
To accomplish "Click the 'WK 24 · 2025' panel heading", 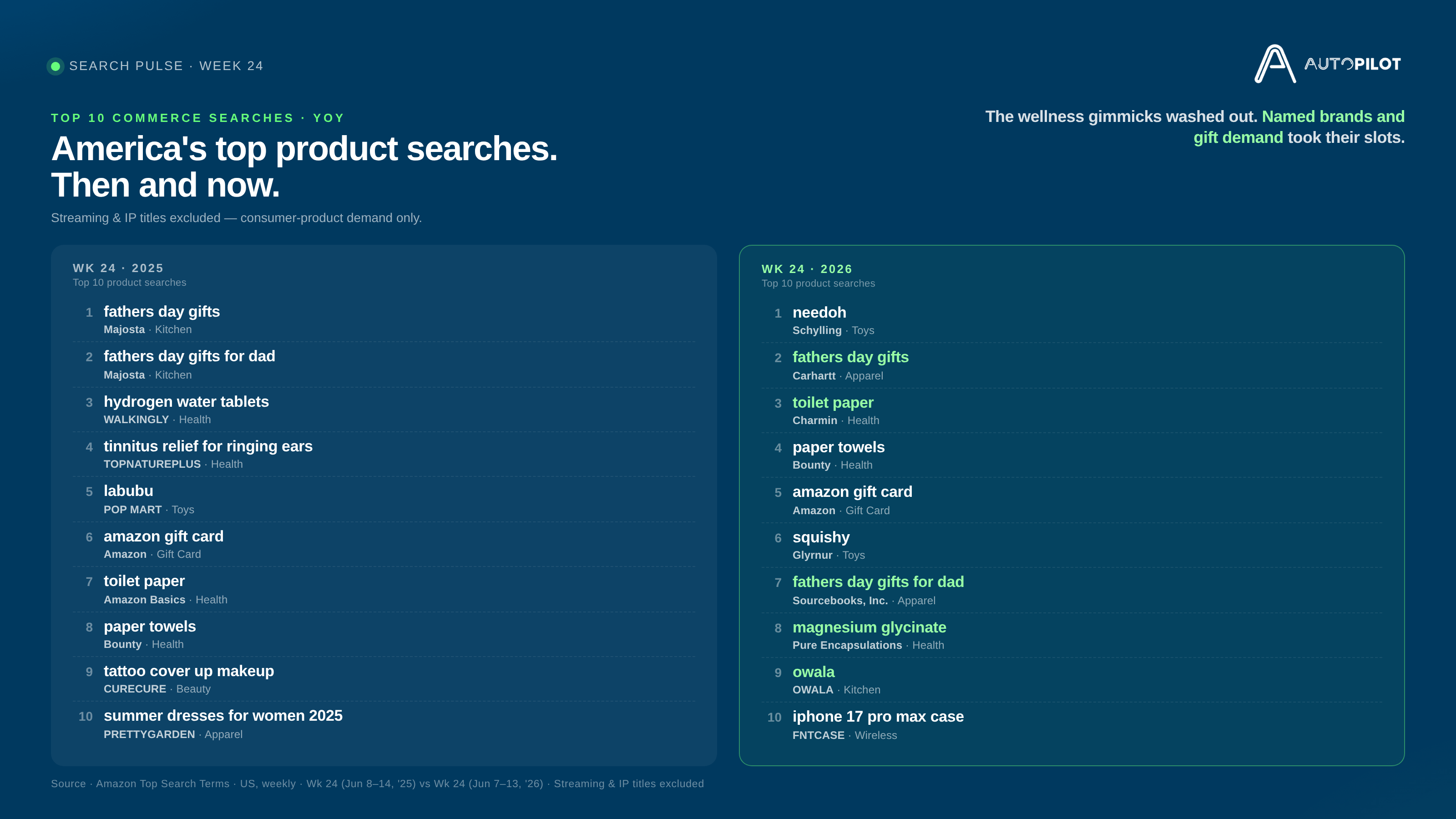I will (x=118, y=268).
